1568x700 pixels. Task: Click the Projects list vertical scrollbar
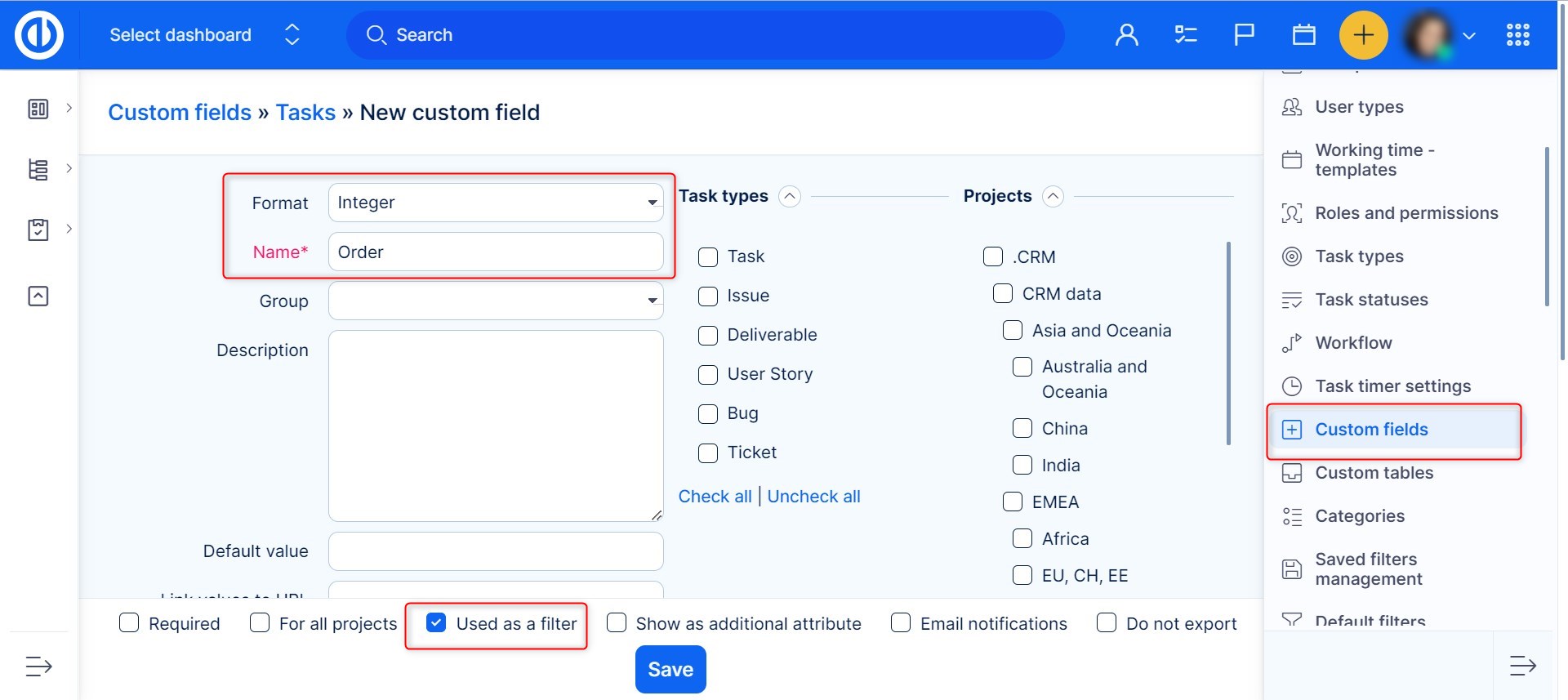click(x=1228, y=343)
